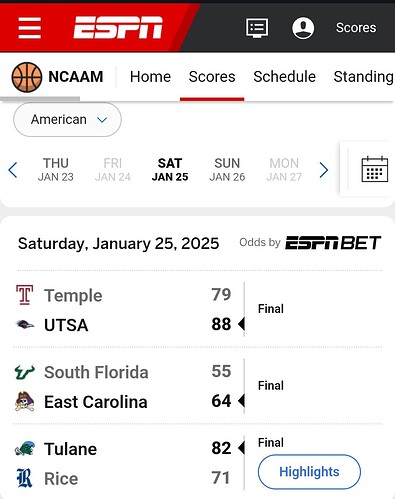
Task: Click the Scores link in header
Action: click(x=356, y=28)
